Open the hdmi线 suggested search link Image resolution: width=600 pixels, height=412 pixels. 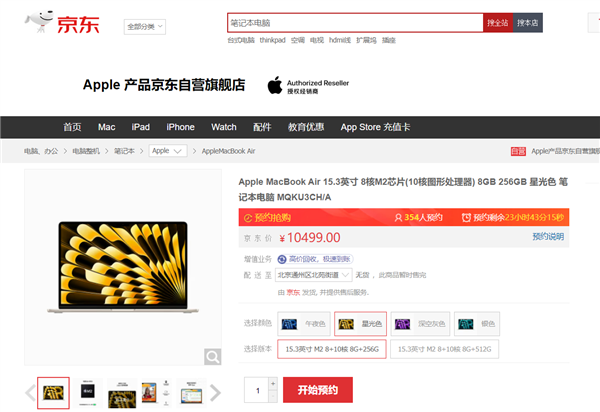340,40
